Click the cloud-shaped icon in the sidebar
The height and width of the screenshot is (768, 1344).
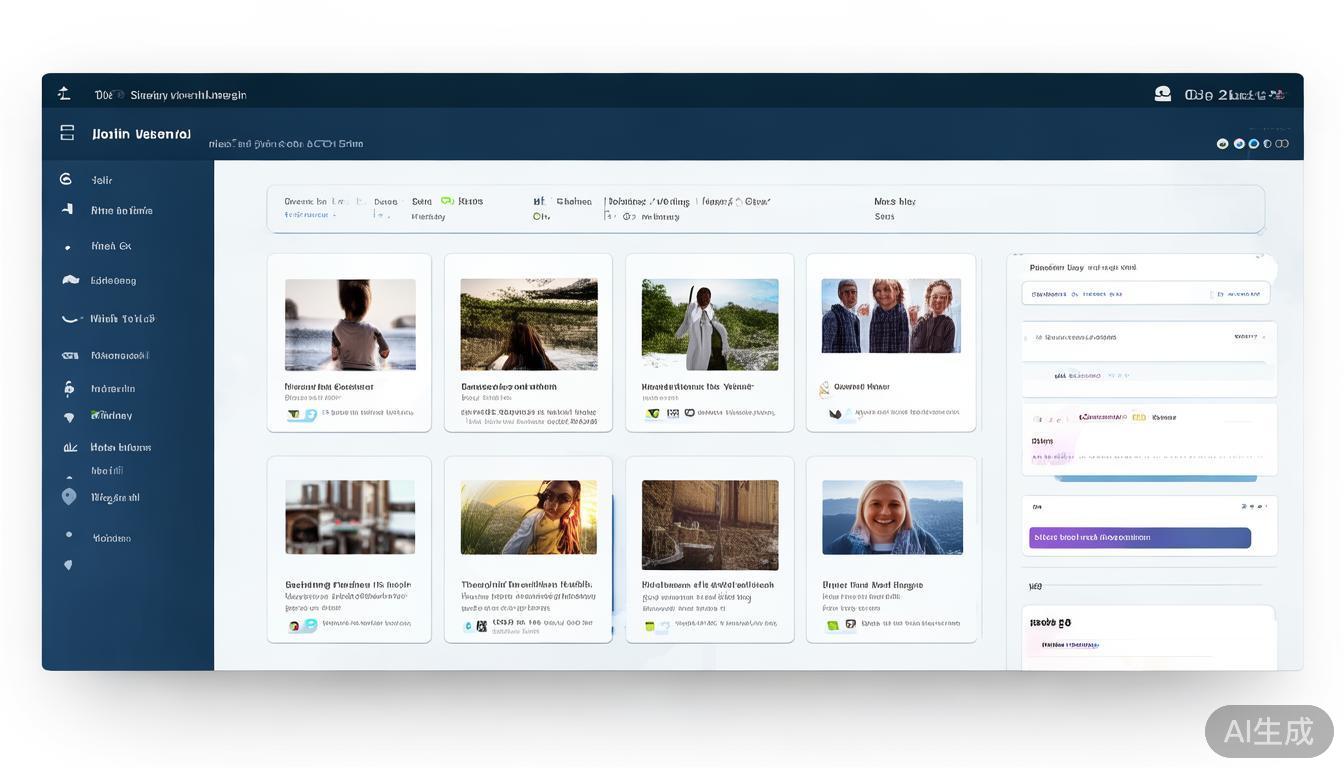pos(70,280)
